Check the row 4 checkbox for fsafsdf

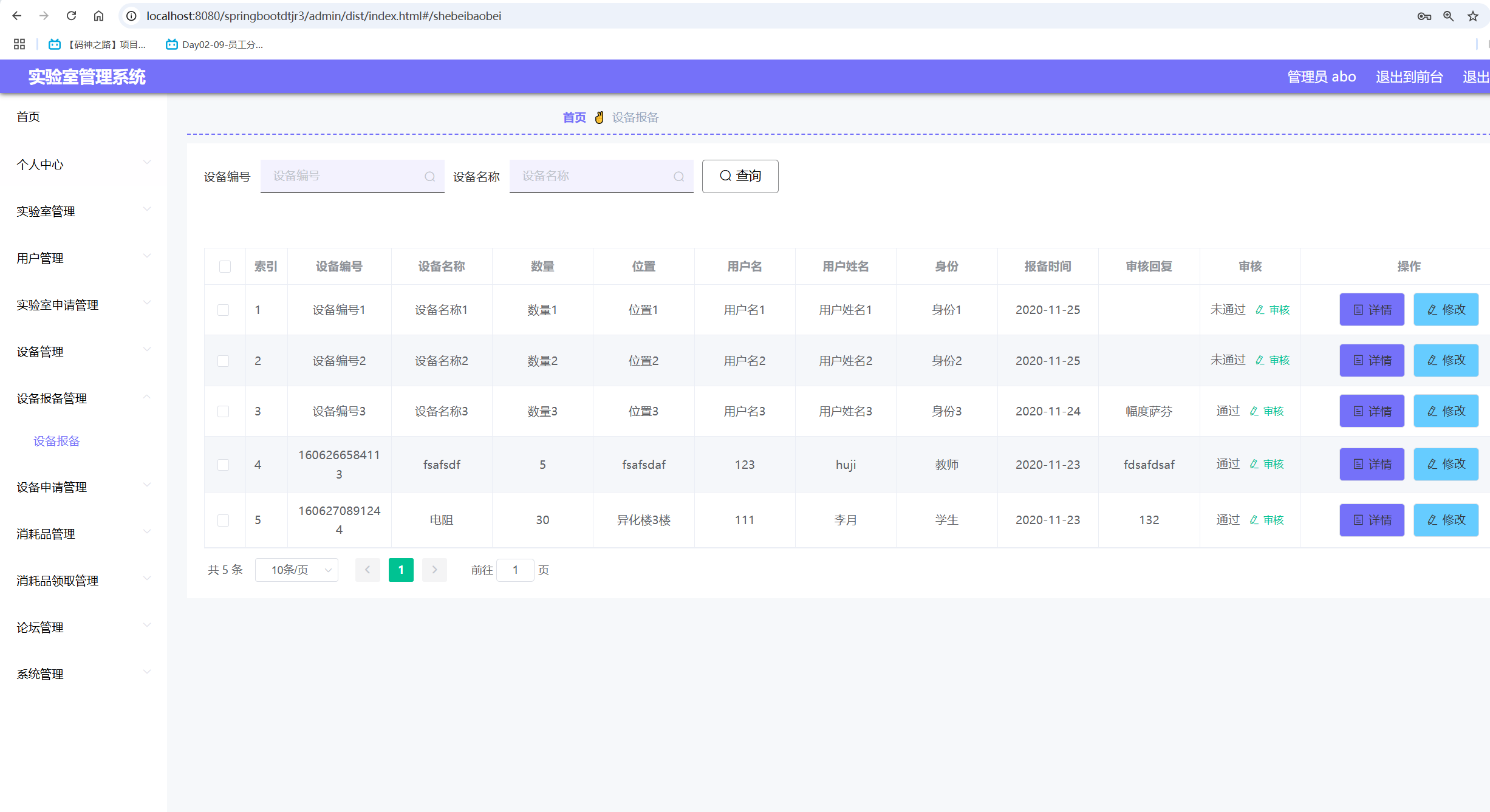click(224, 465)
